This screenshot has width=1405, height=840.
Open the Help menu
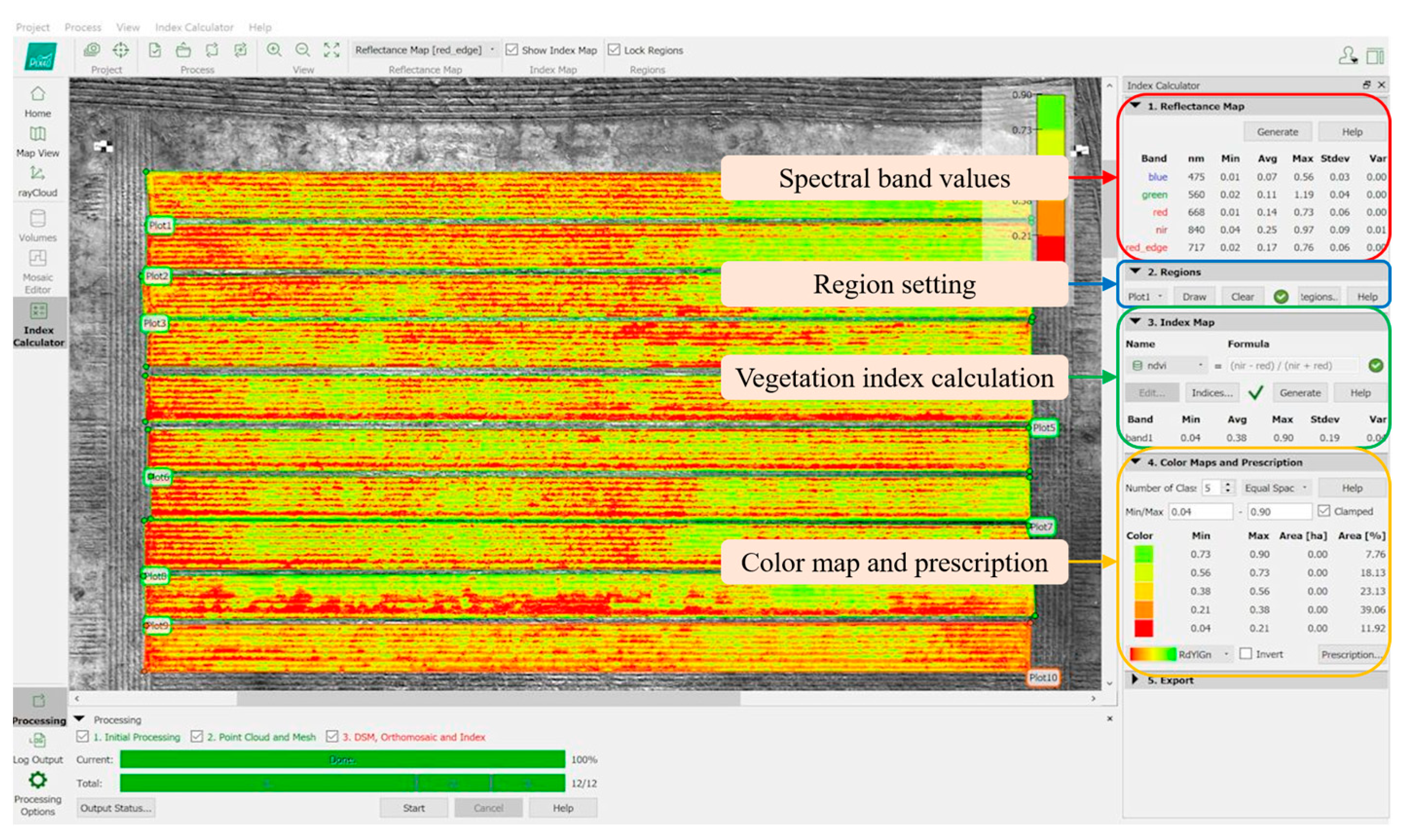pyautogui.click(x=260, y=27)
